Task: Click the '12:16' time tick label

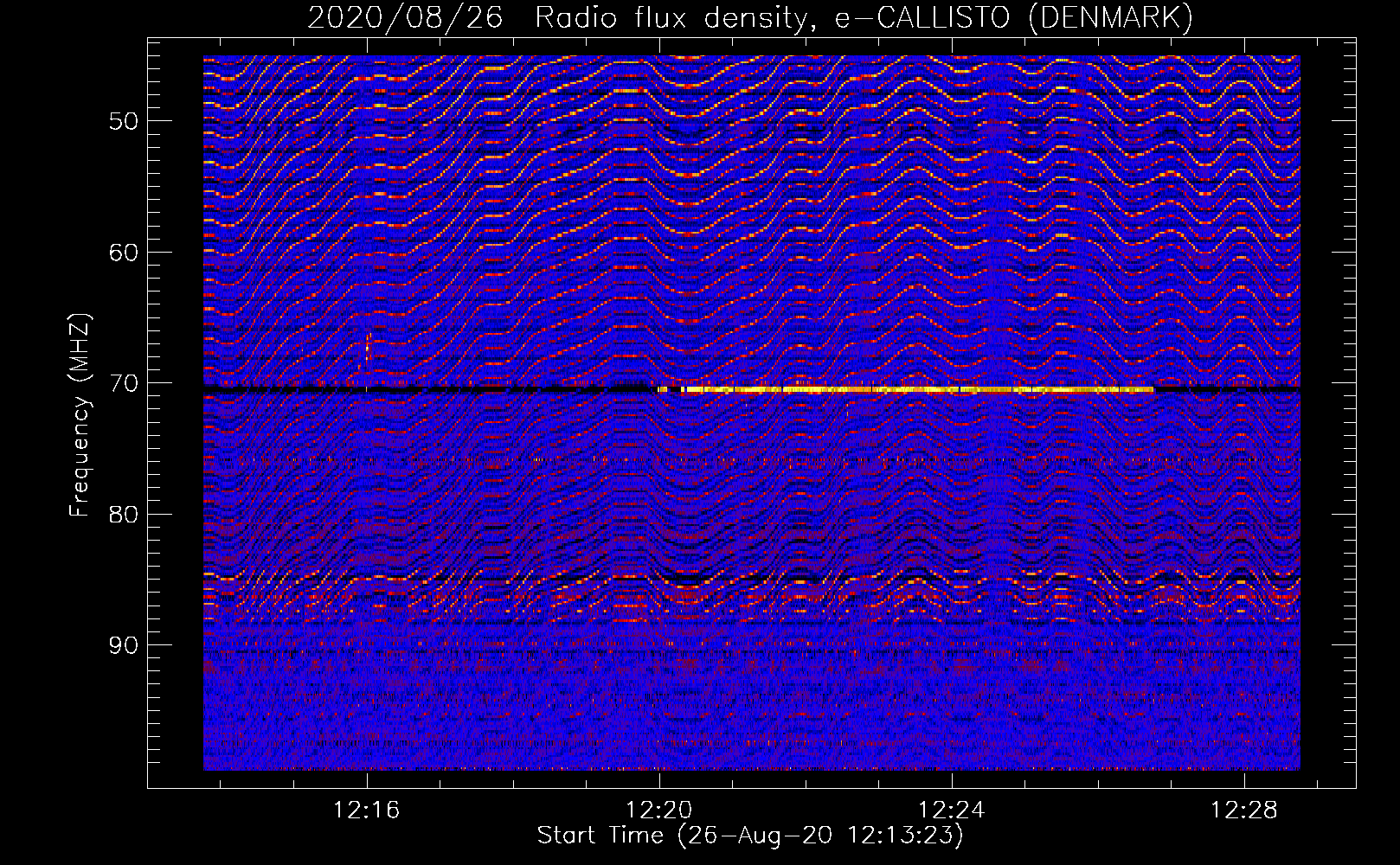Action: tap(367, 811)
